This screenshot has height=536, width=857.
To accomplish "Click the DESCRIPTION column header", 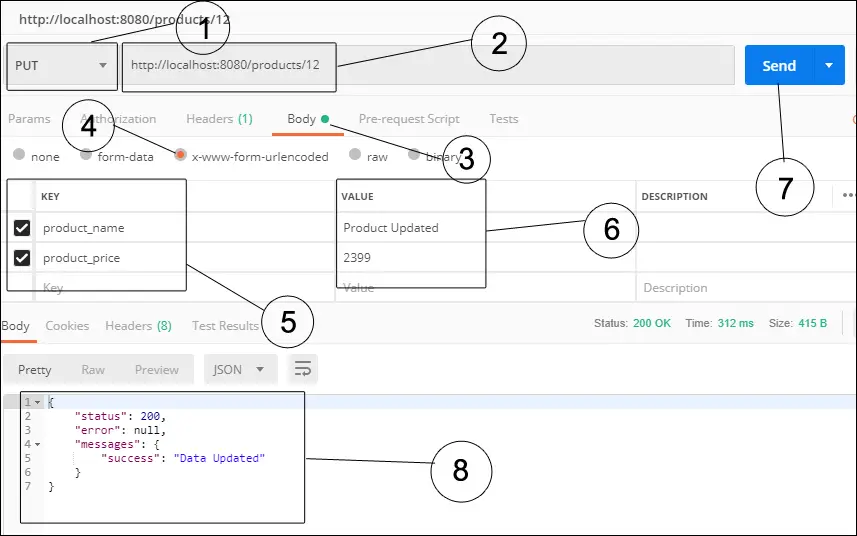I will [x=674, y=197].
